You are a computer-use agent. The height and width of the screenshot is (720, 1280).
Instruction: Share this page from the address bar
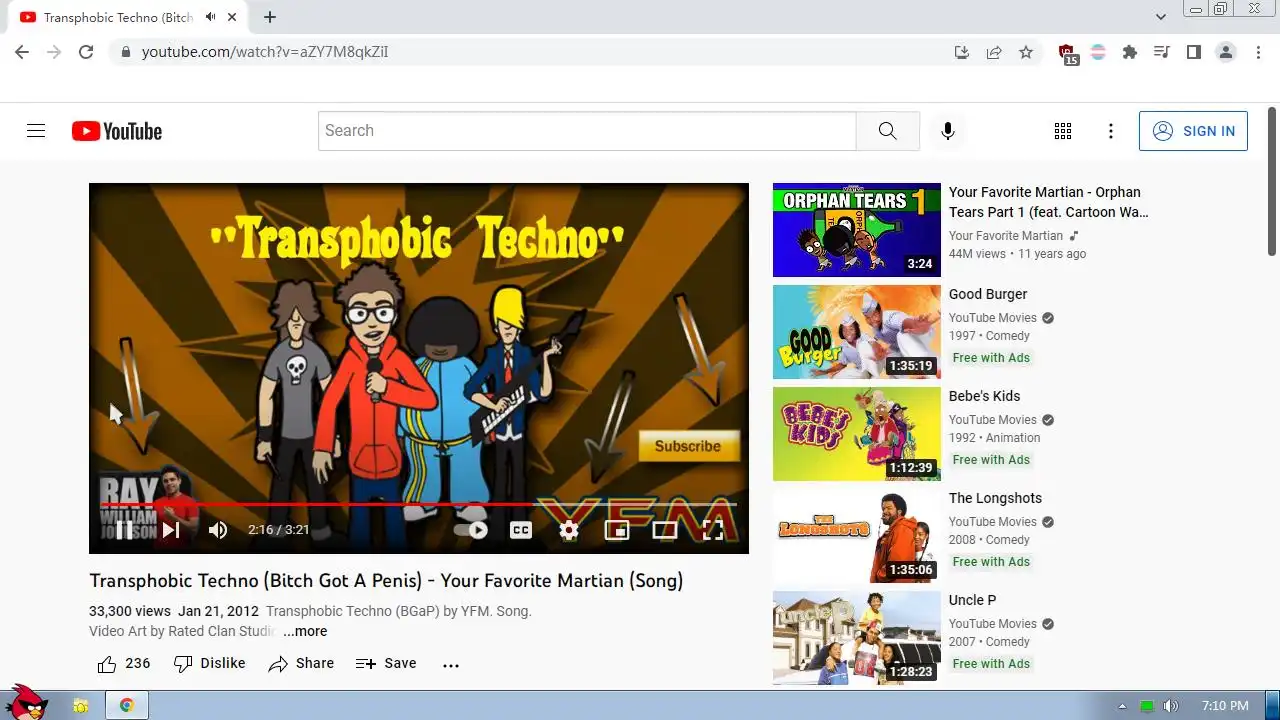coord(994,52)
